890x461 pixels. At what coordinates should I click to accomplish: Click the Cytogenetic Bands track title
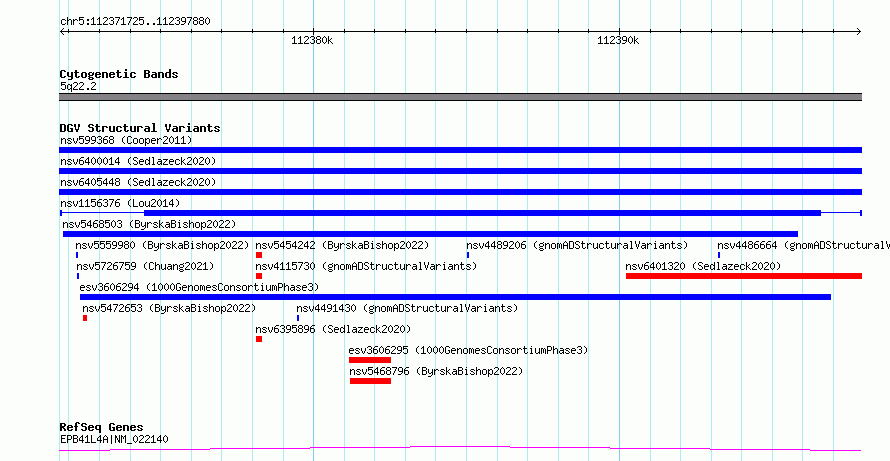[119, 74]
